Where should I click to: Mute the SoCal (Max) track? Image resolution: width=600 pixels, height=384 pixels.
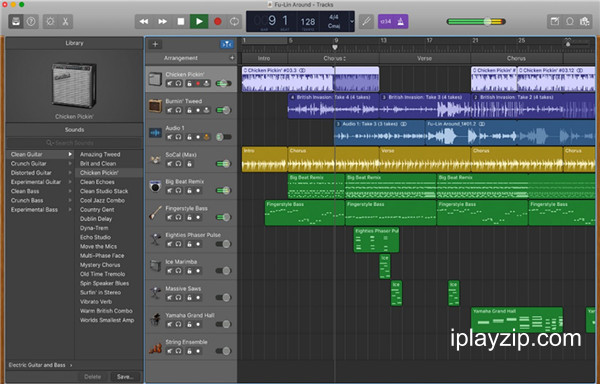pos(170,164)
